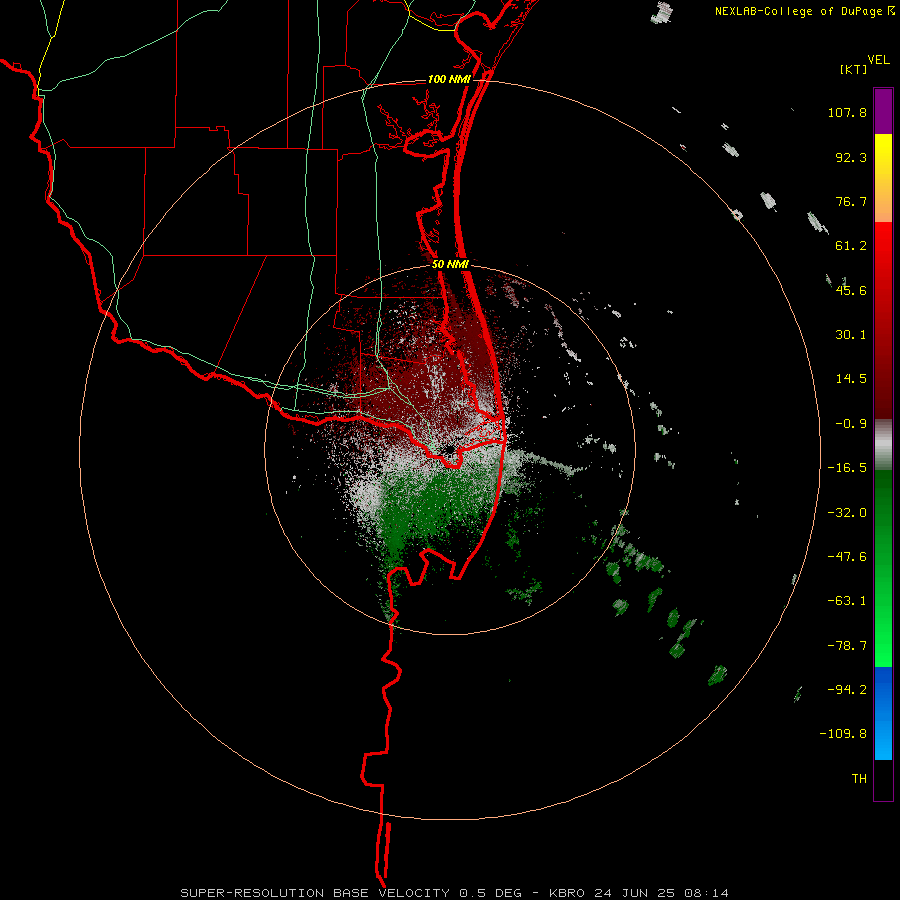Click the TH threshold label
This screenshot has height=900, width=900.
click(x=859, y=779)
